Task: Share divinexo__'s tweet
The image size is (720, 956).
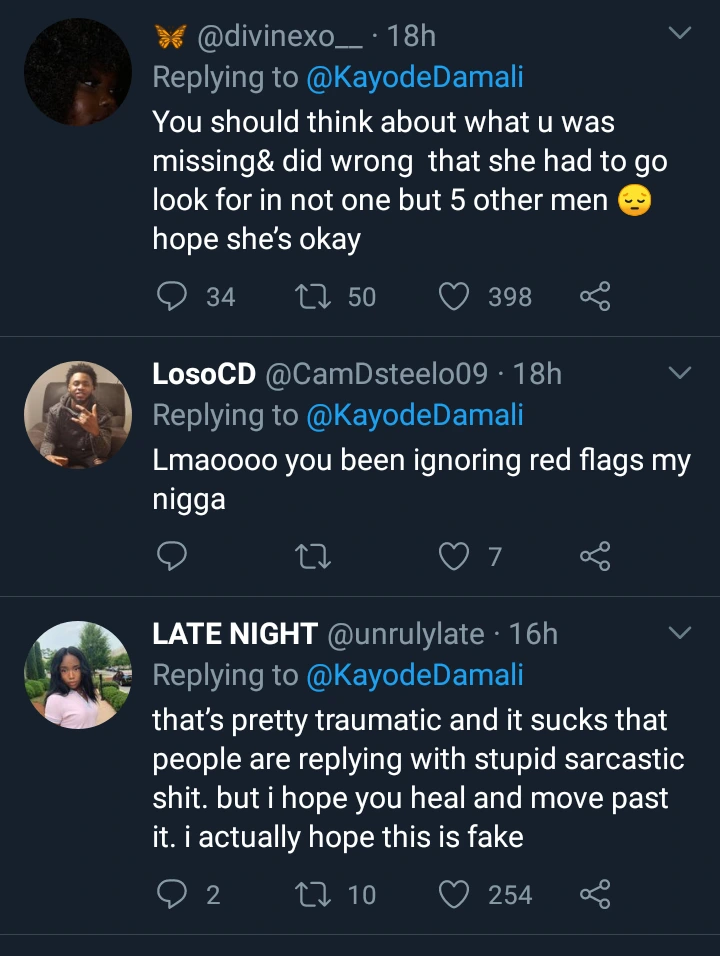Action: (x=594, y=297)
